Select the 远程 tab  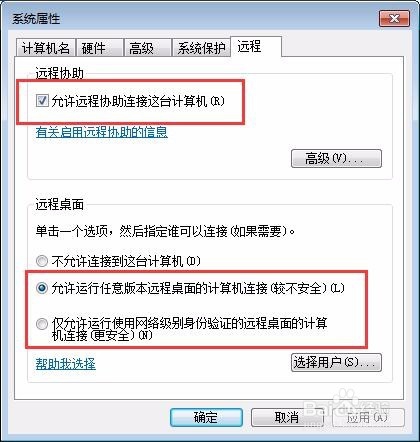point(256,47)
